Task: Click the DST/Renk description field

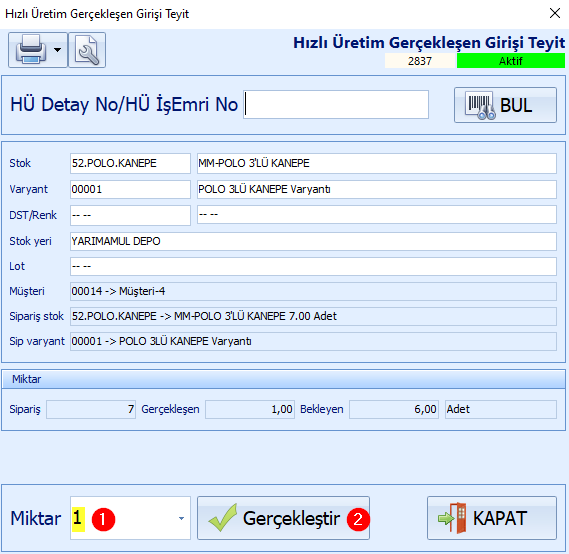Action: [377, 215]
